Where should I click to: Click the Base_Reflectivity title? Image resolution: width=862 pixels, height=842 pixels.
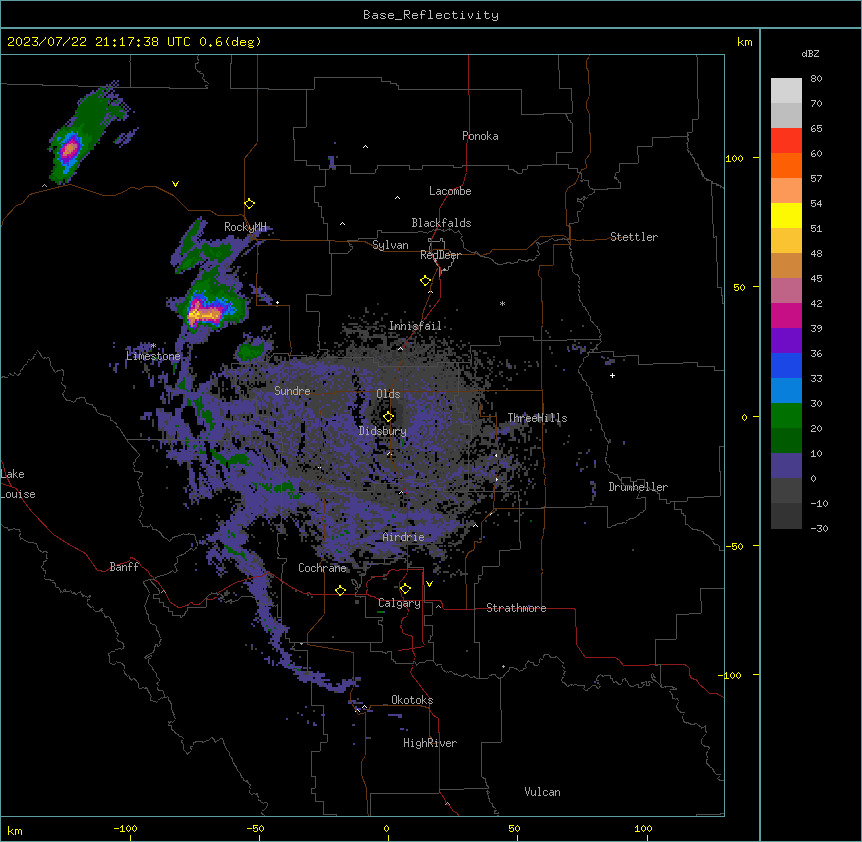pyautogui.click(x=431, y=15)
